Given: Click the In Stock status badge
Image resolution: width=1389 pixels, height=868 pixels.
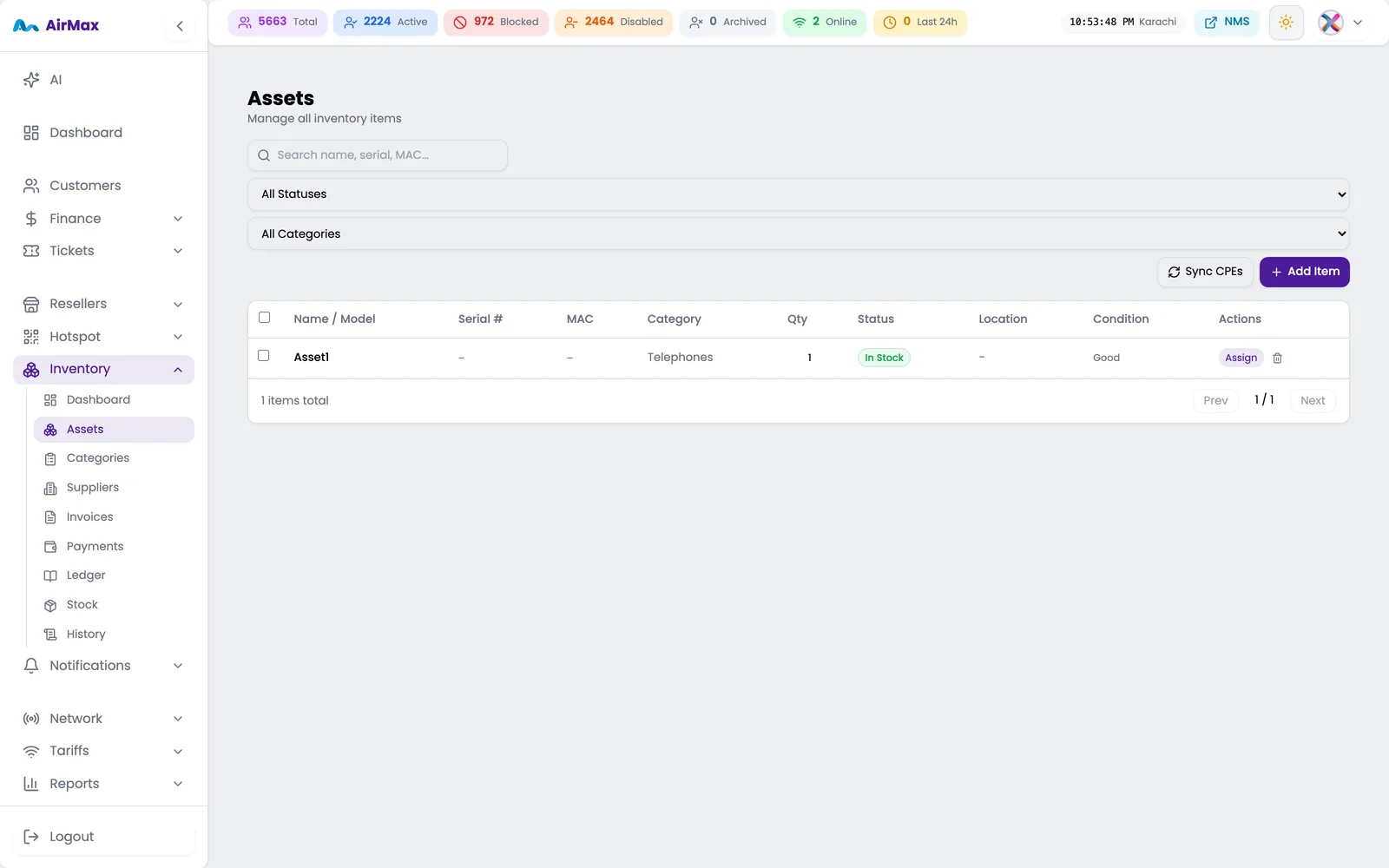Looking at the screenshot, I should click(884, 358).
